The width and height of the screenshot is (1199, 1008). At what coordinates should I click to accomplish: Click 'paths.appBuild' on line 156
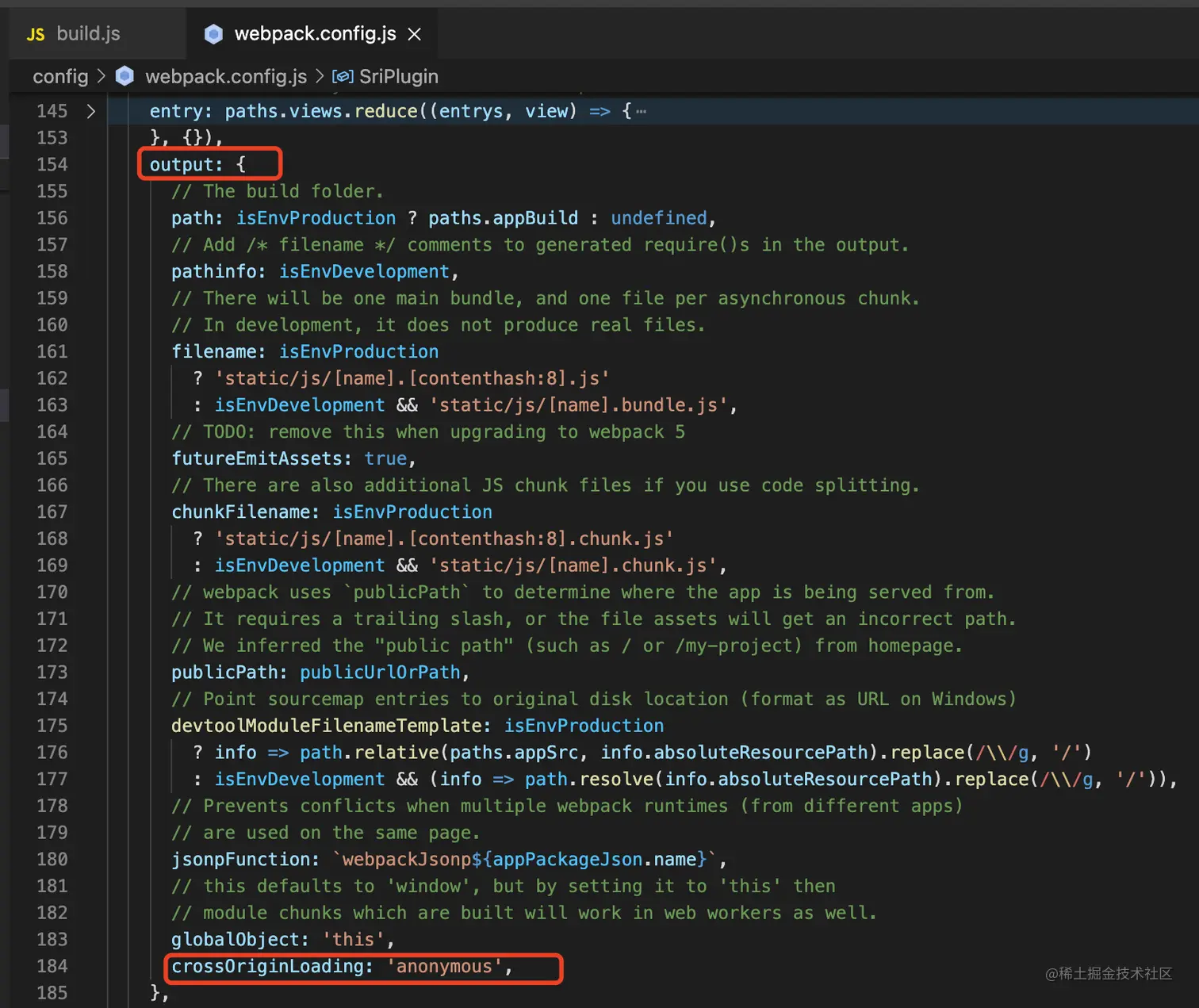click(x=503, y=218)
